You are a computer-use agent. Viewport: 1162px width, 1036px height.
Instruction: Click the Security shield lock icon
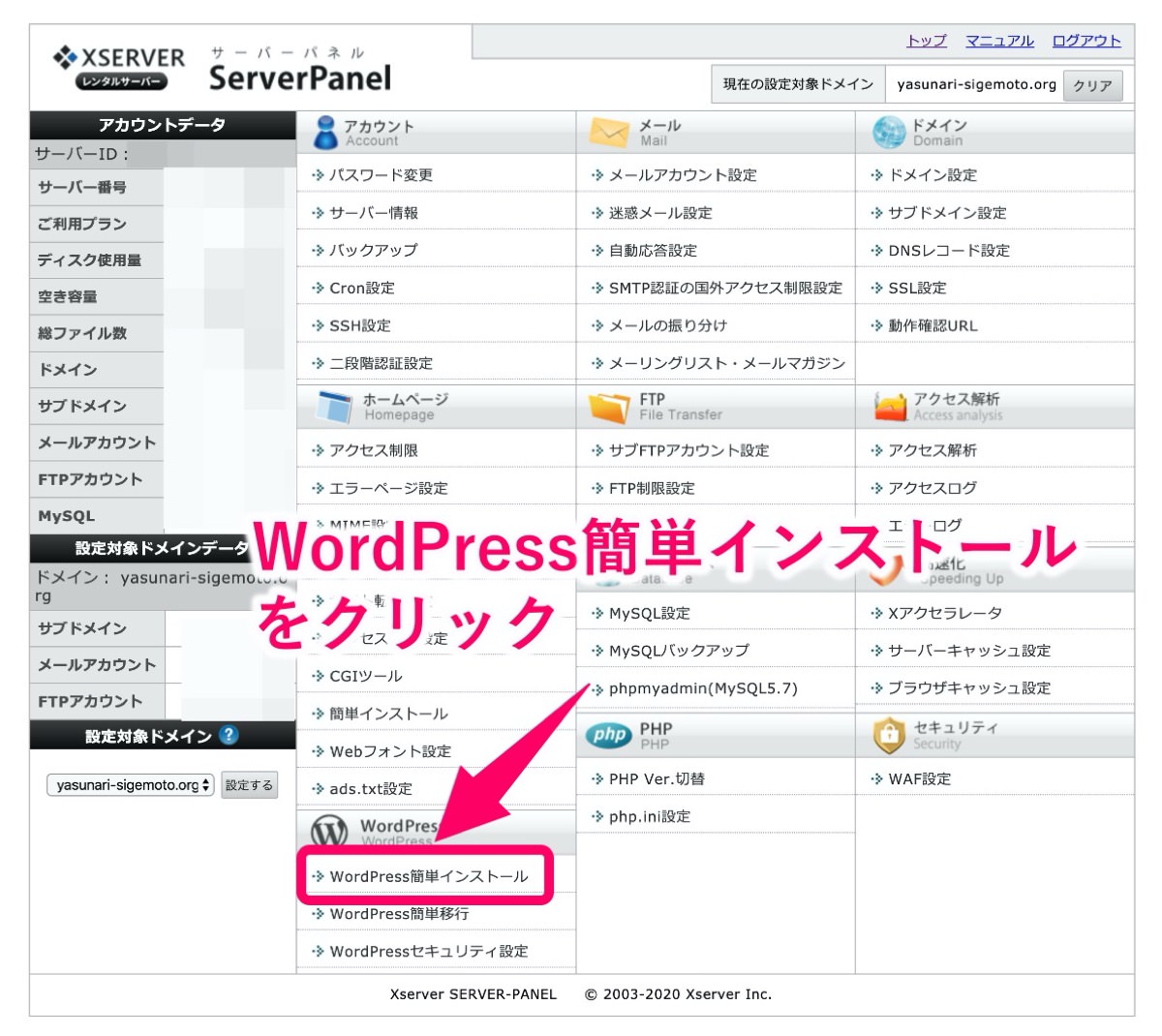pyautogui.click(x=888, y=735)
